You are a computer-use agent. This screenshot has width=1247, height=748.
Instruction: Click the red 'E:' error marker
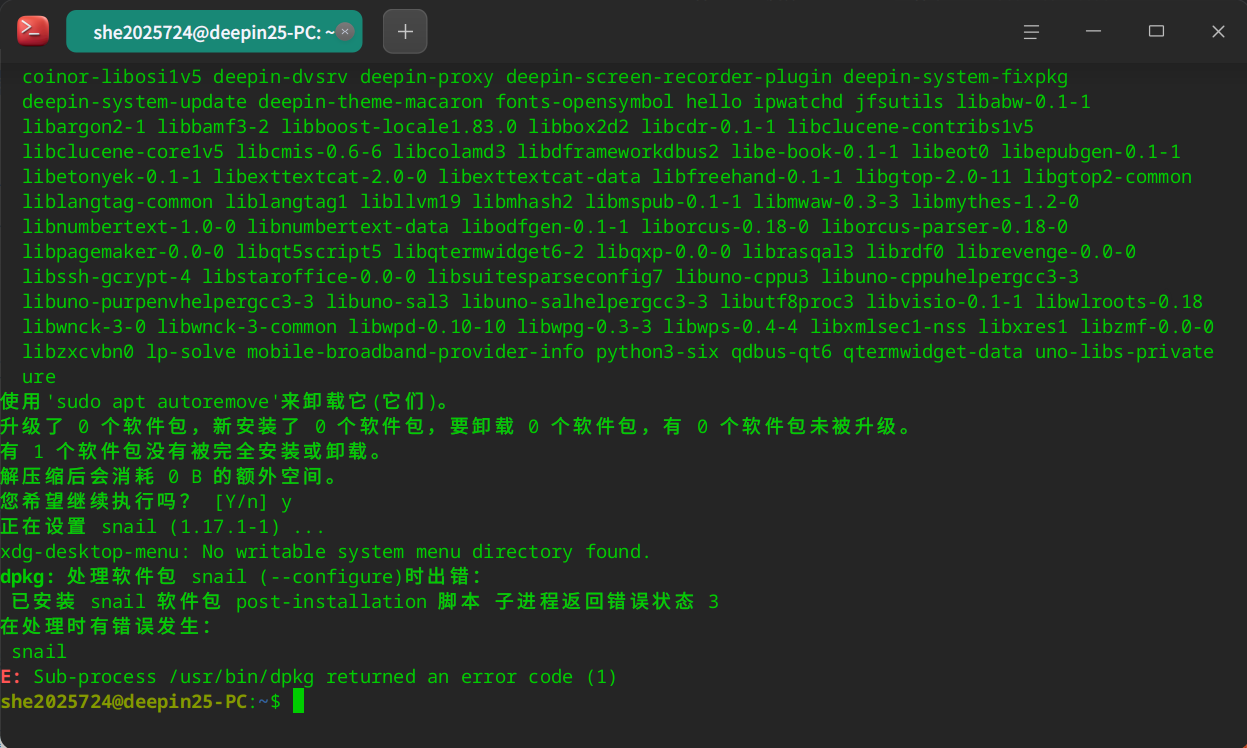click(11, 677)
